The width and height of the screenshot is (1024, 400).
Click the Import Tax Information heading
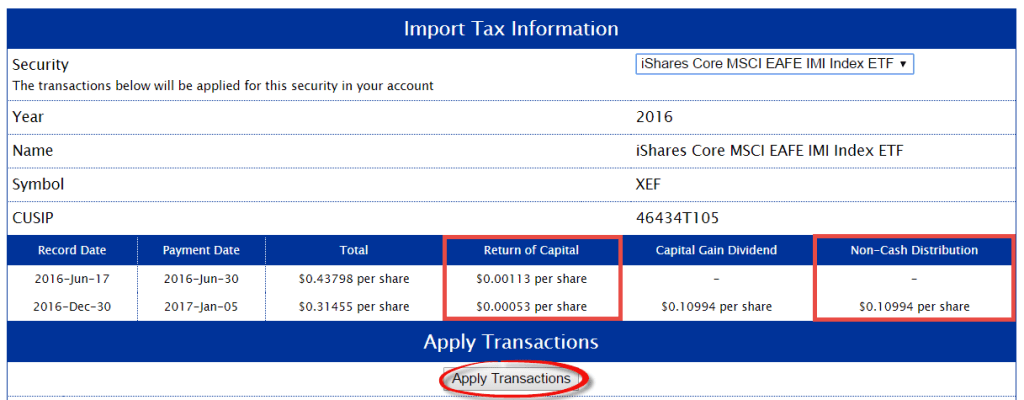pyautogui.click(x=511, y=28)
